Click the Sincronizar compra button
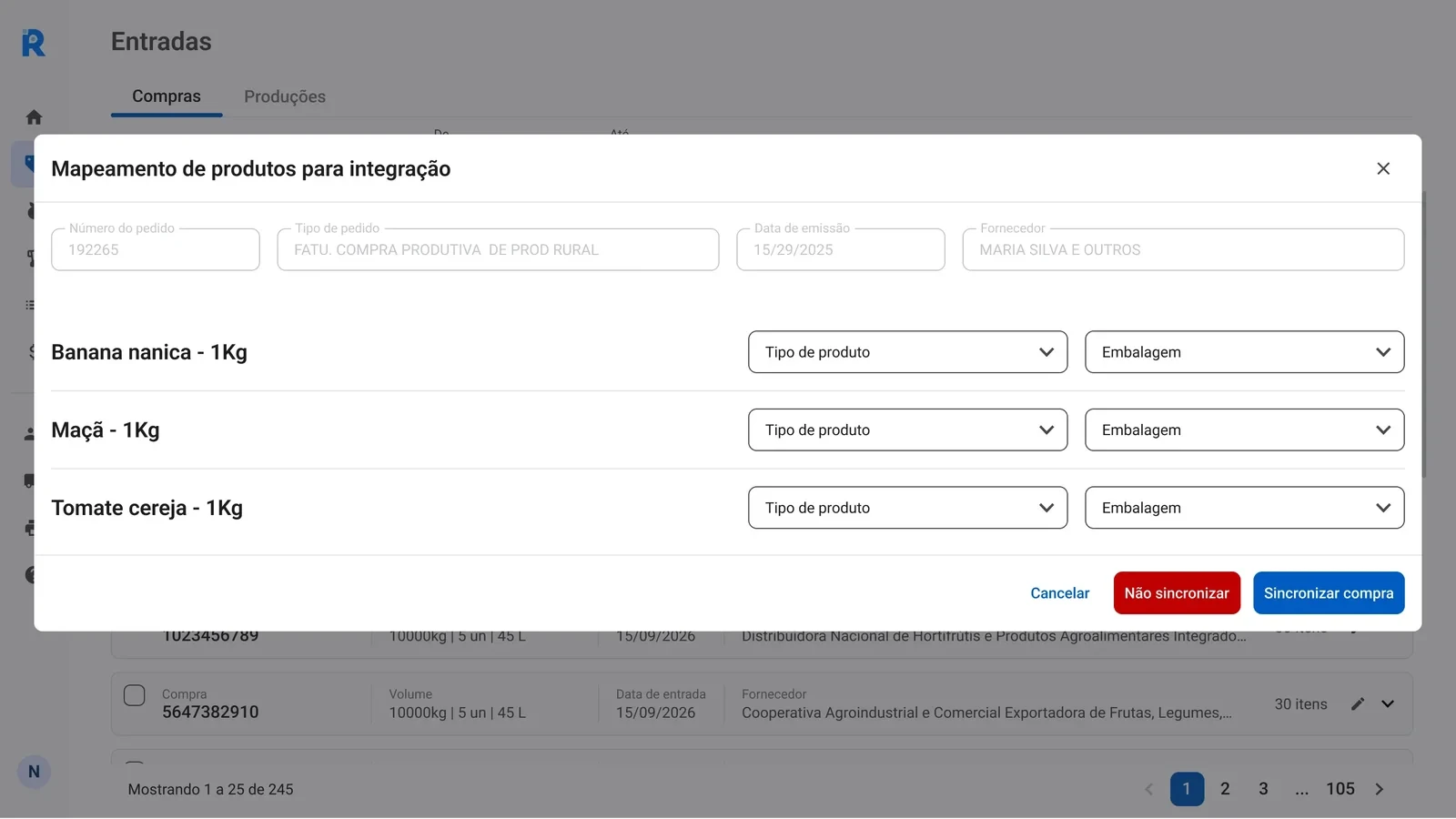 pyautogui.click(x=1329, y=592)
